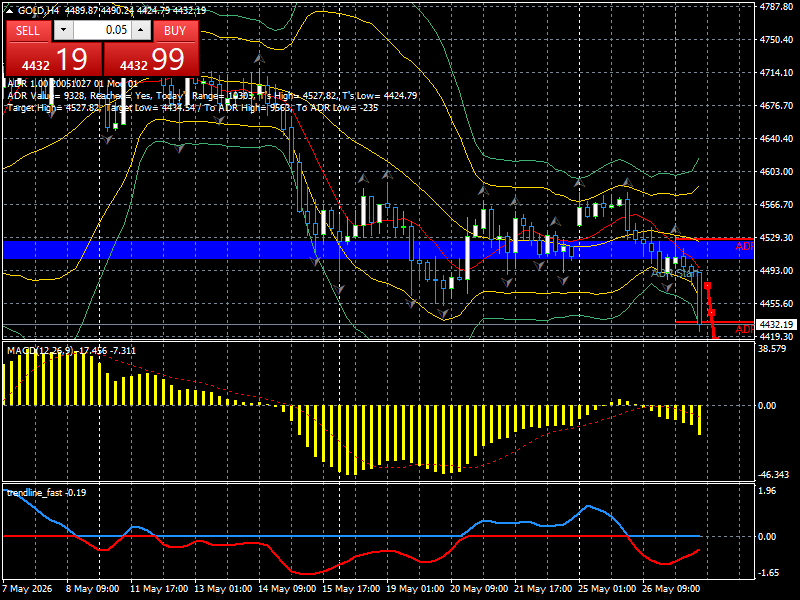
Task: Increase trade volume with the up arrow
Action: click(x=141, y=30)
